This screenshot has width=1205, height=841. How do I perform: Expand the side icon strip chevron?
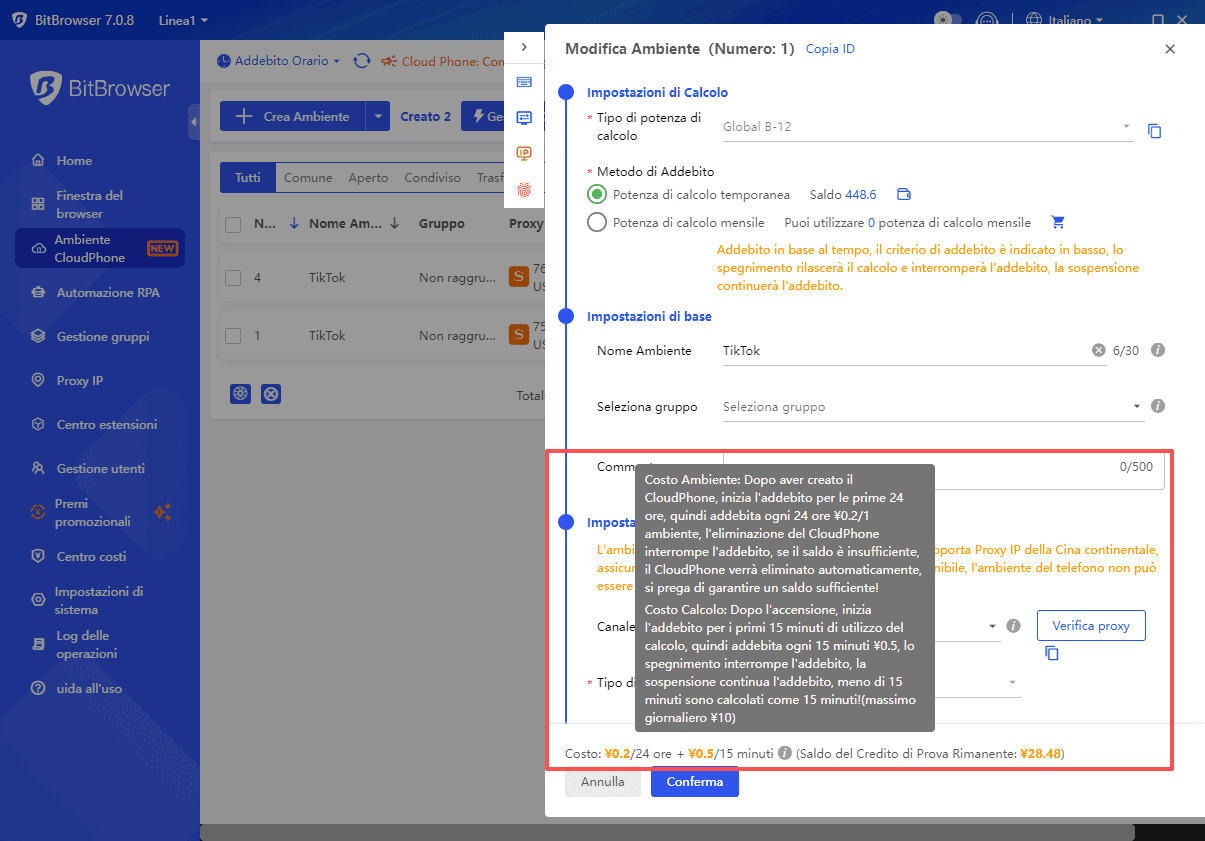click(x=524, y=47)
